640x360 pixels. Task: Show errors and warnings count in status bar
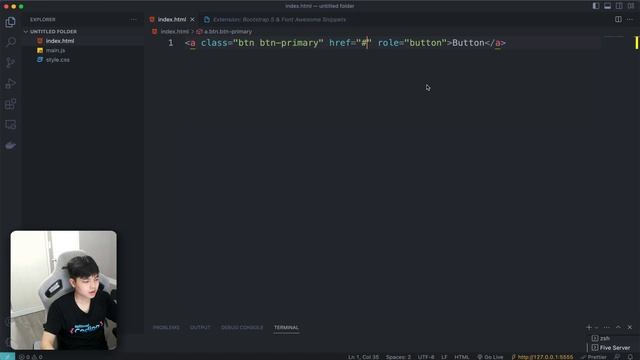(x=31, y=357)
